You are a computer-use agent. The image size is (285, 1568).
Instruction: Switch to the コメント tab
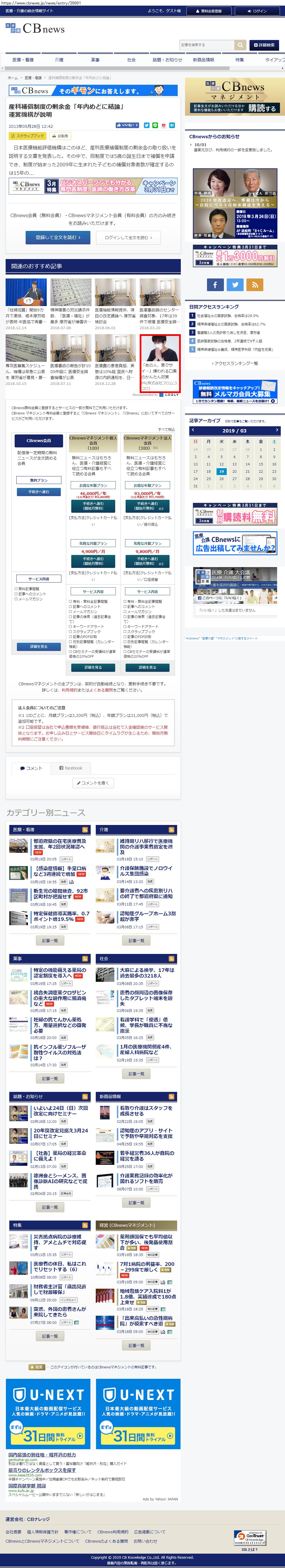pyautogui.click(x=31, y=768)
